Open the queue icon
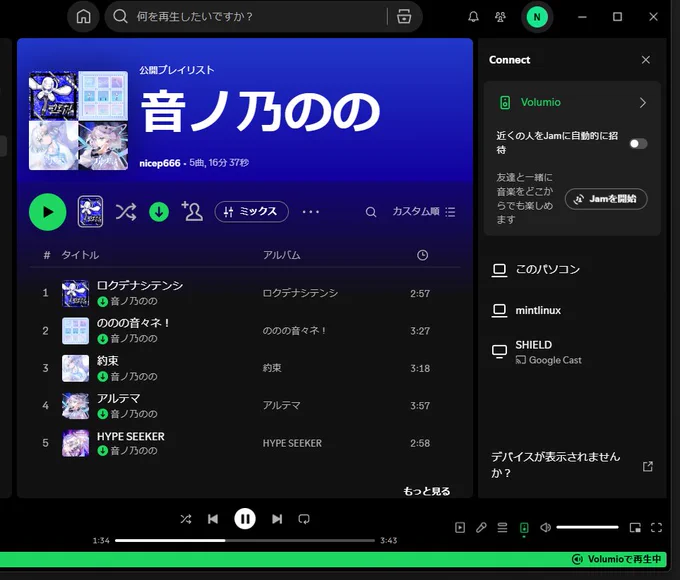680x580 pixels. point(502,528)
